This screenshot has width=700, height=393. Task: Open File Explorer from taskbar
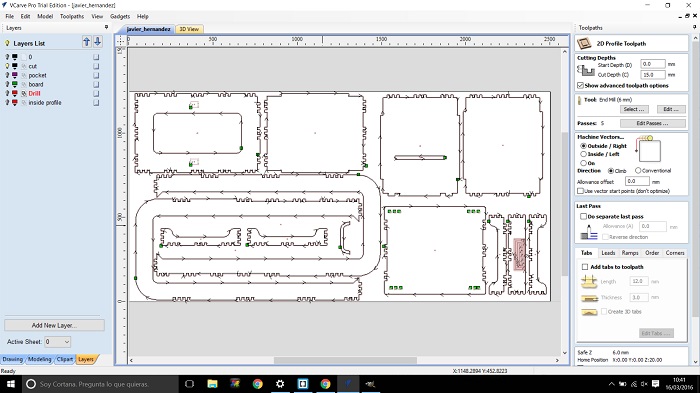pyautogui.click(x=212, y=384)
